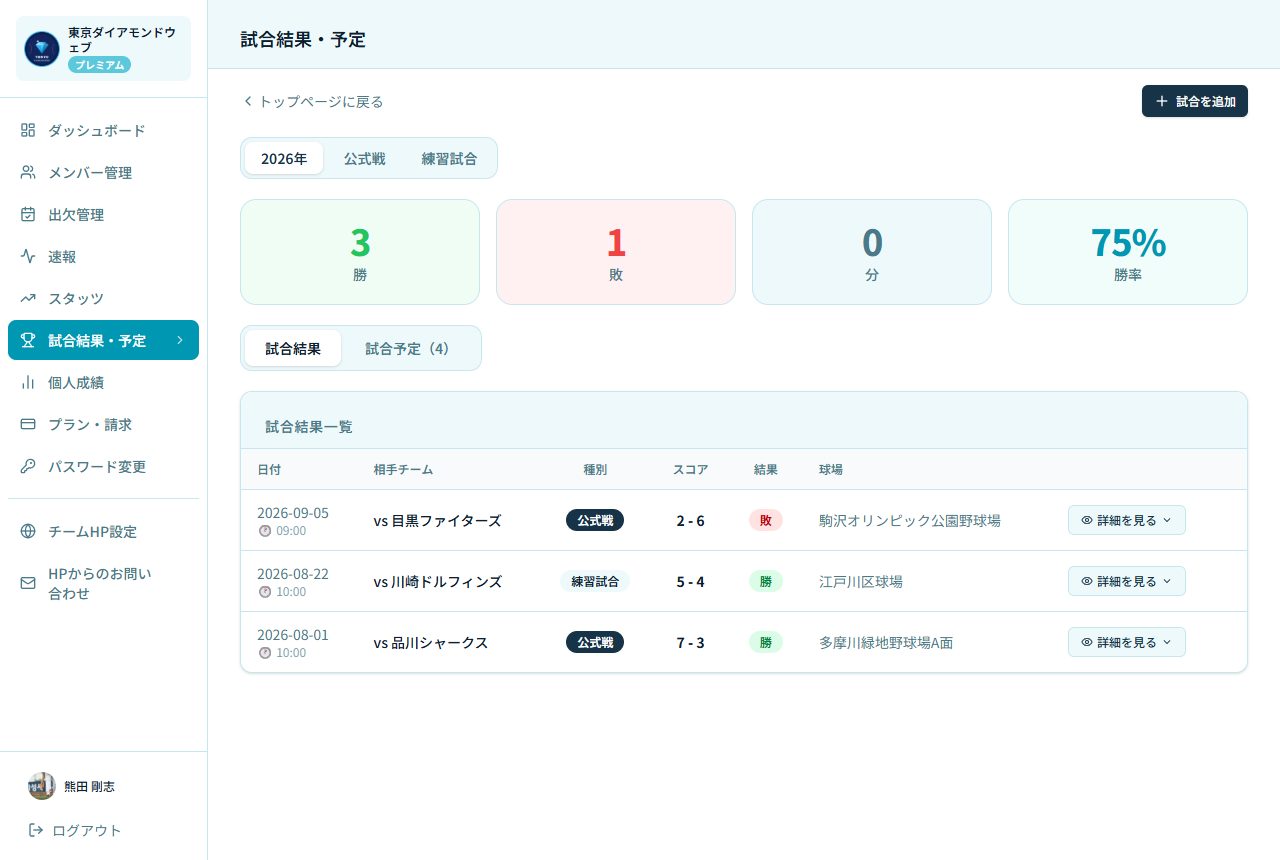
Task: Expand details chevron for 品川シャークス row
Action: coord(1167,642)
